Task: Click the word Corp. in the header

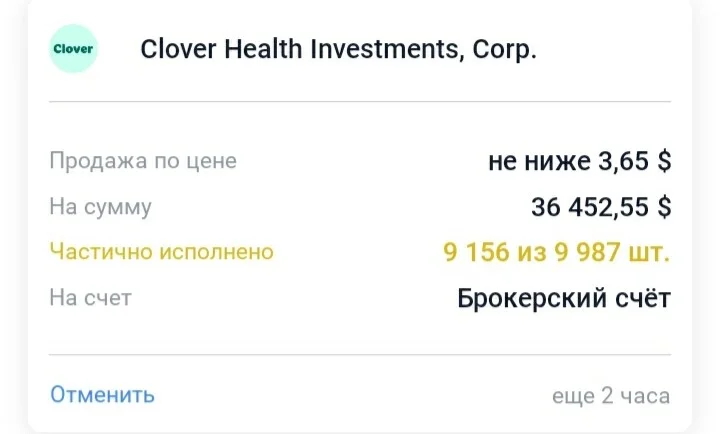Action: click(x=505, y=50)
